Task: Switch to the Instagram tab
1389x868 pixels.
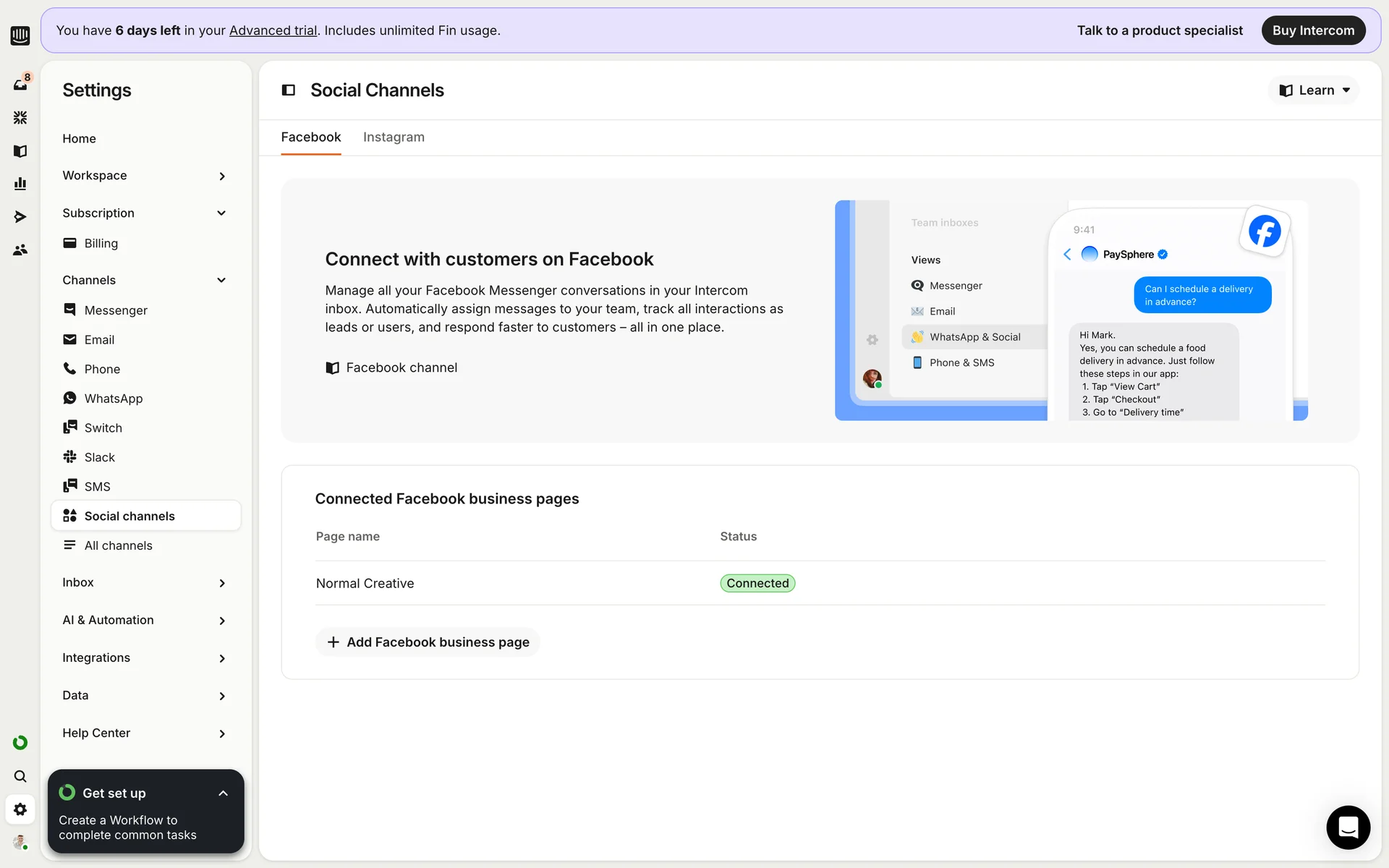Action: (394, 137)
